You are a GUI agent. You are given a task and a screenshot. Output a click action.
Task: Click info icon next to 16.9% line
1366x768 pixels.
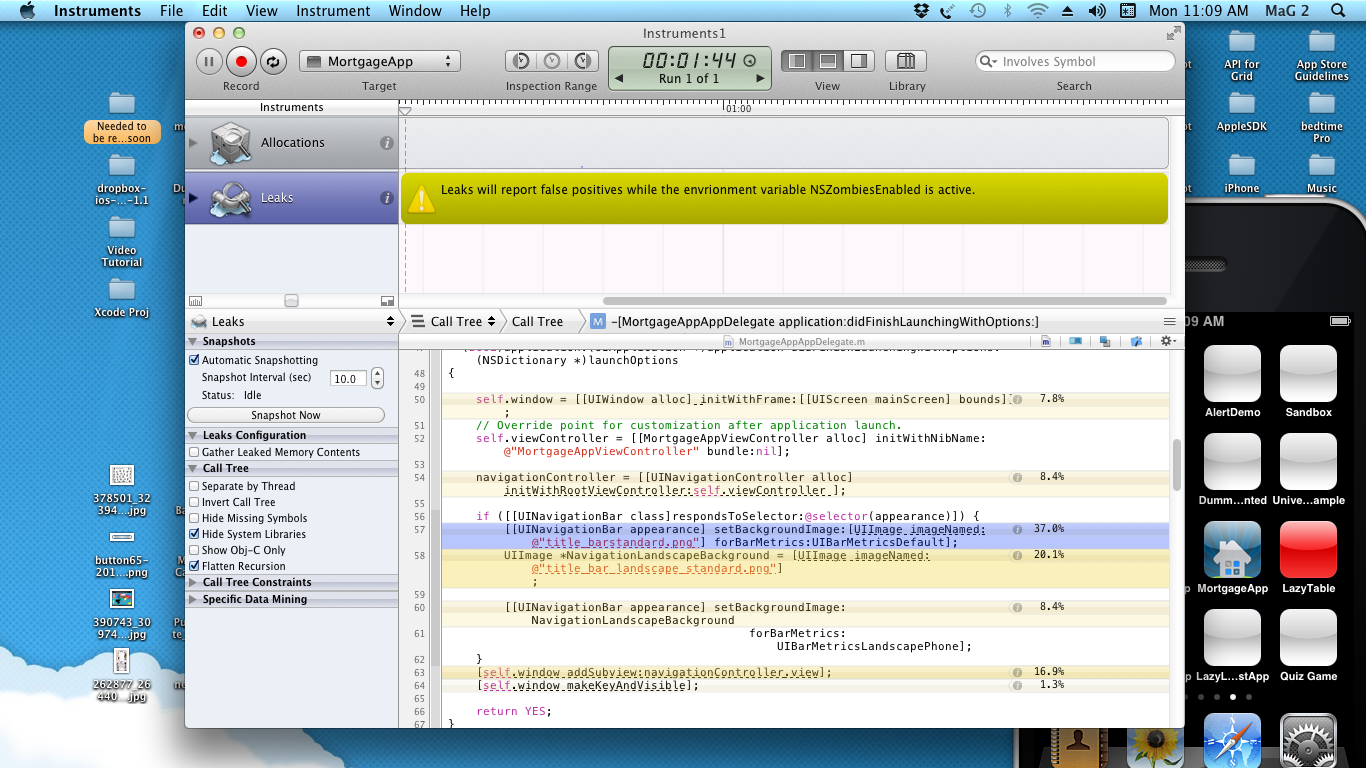point(1017,672)
